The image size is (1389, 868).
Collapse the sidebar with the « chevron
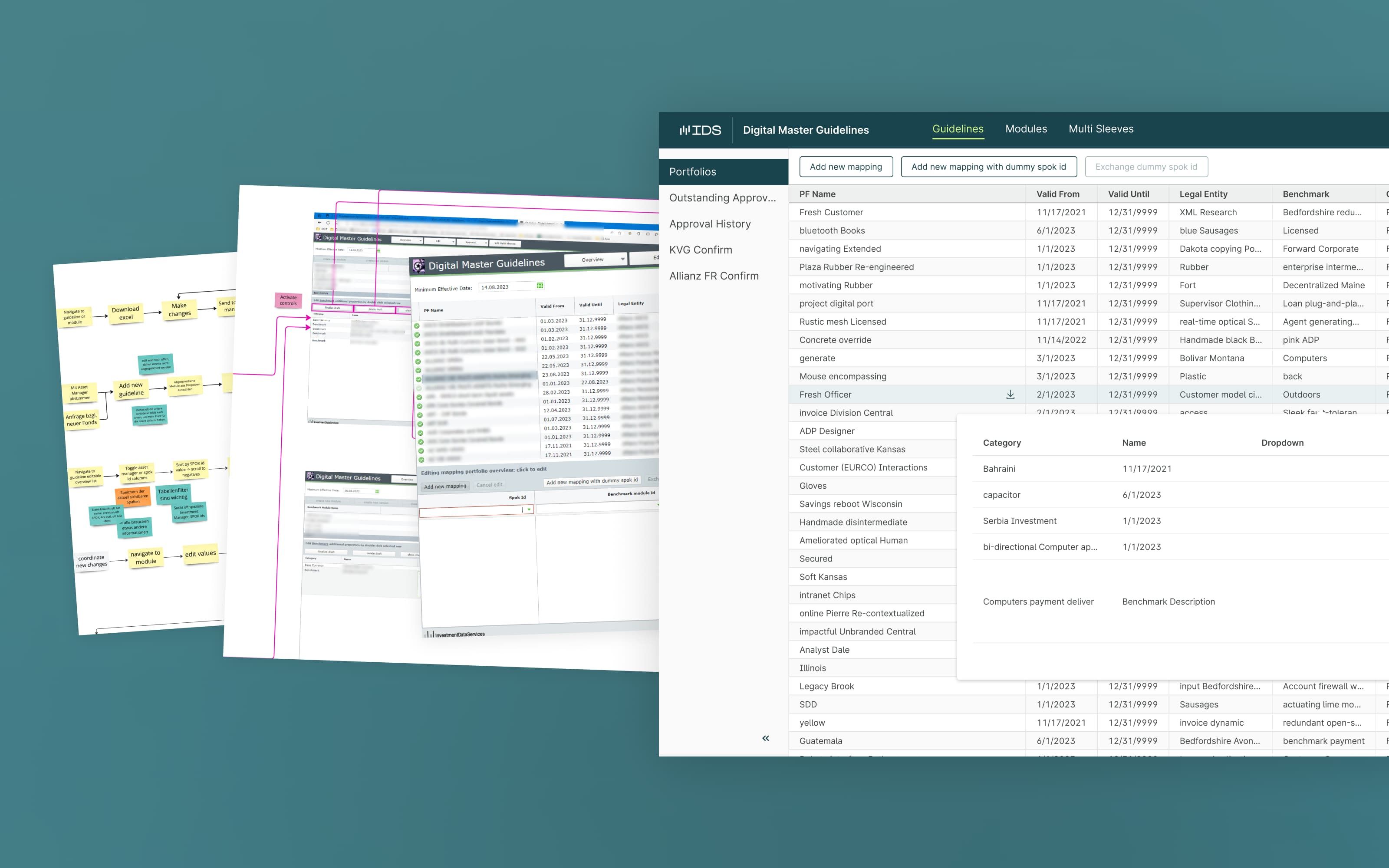coord(766,738)
